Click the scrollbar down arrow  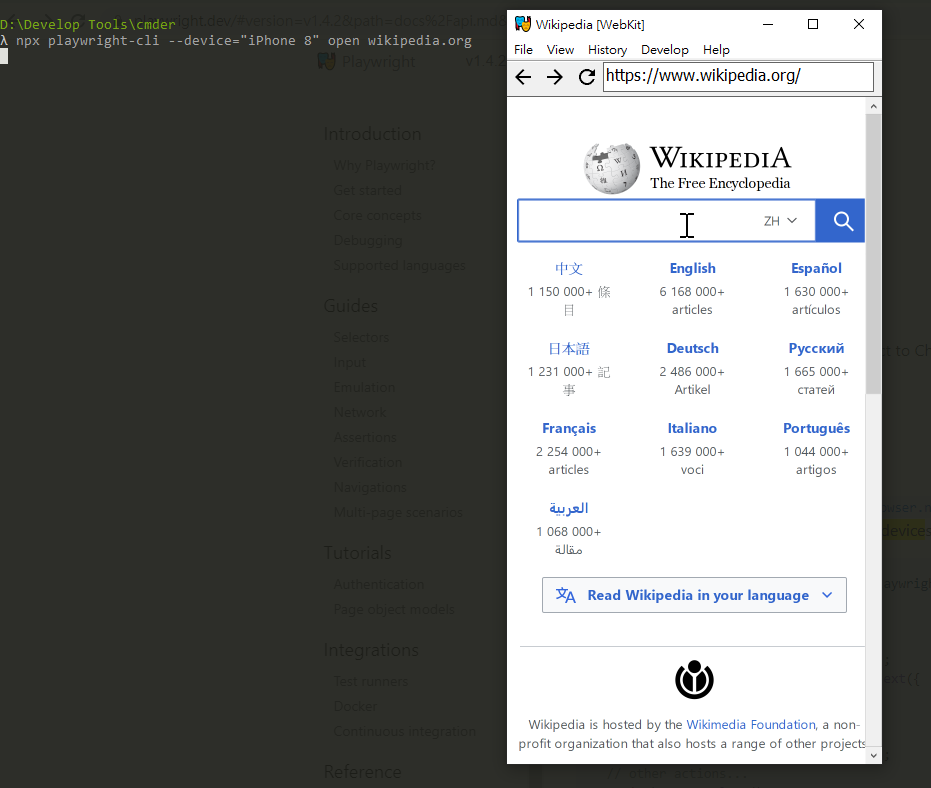(x=873, y=755)
